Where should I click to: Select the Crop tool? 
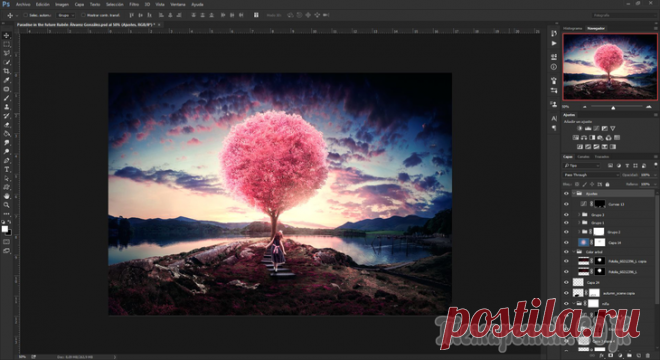[6, 71]
